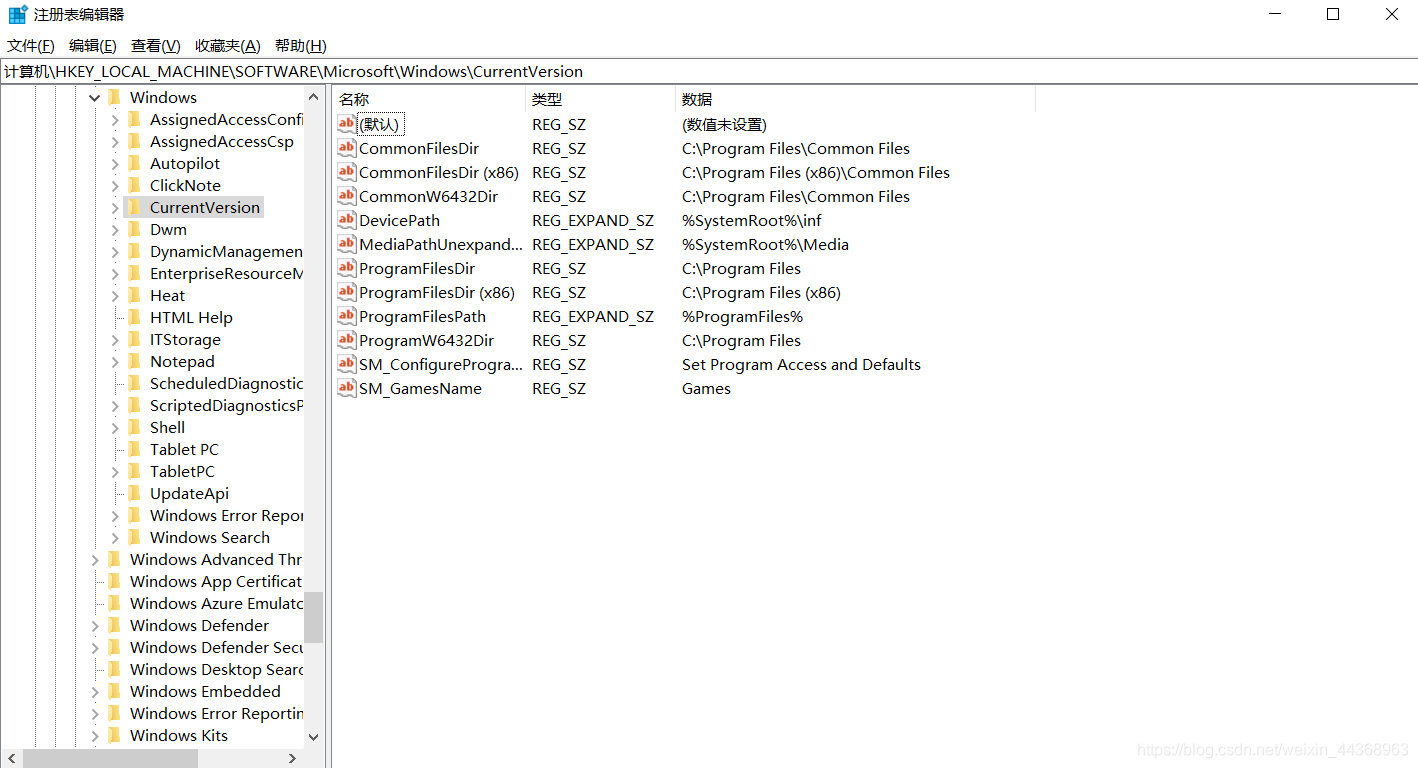The width and height of the screenshot is (1418, 768).
Task: Click data cell '%SystemRoot%\Media'
Action: click(765, 244)
